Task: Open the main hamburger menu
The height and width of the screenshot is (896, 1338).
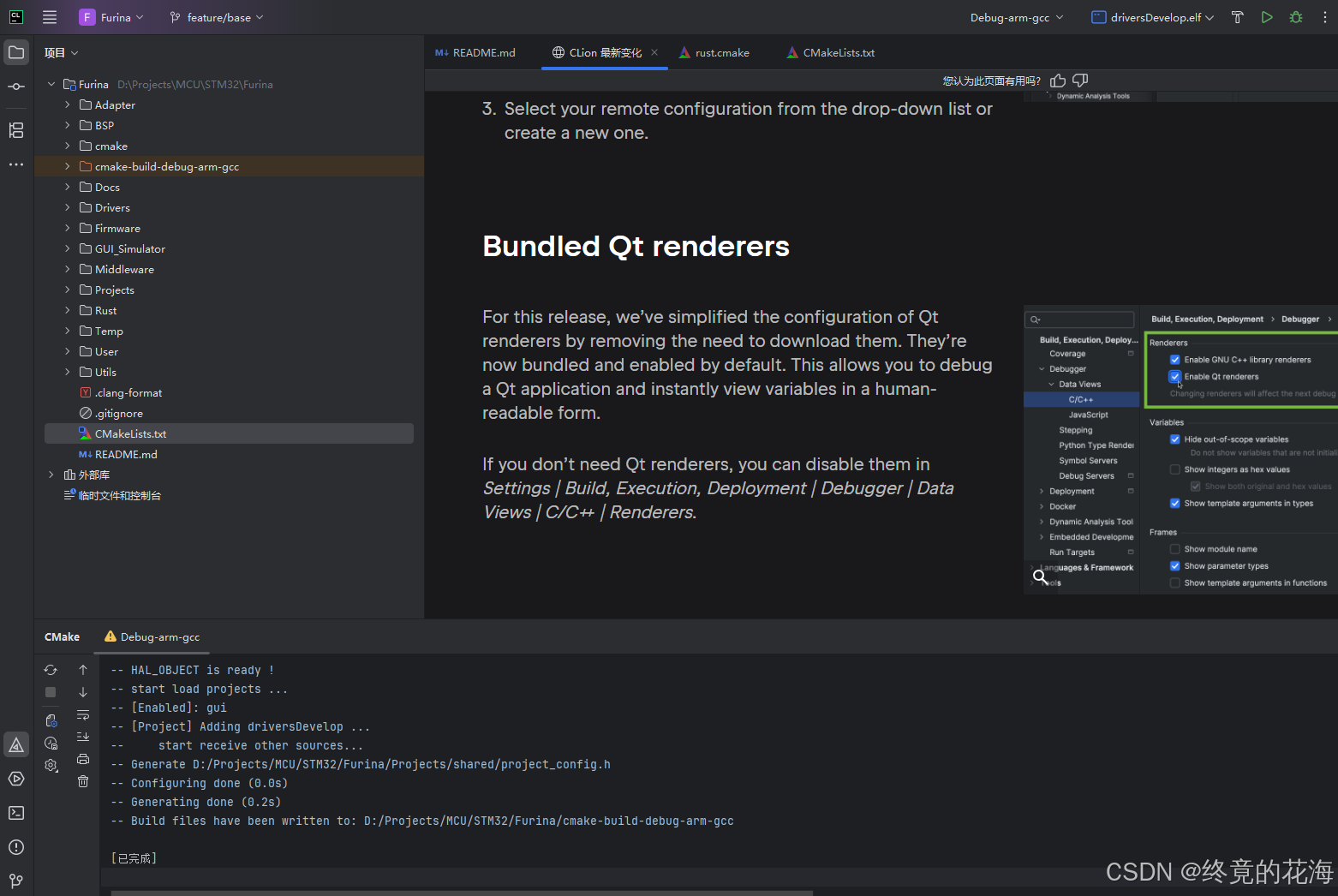Action: [50, 17]
